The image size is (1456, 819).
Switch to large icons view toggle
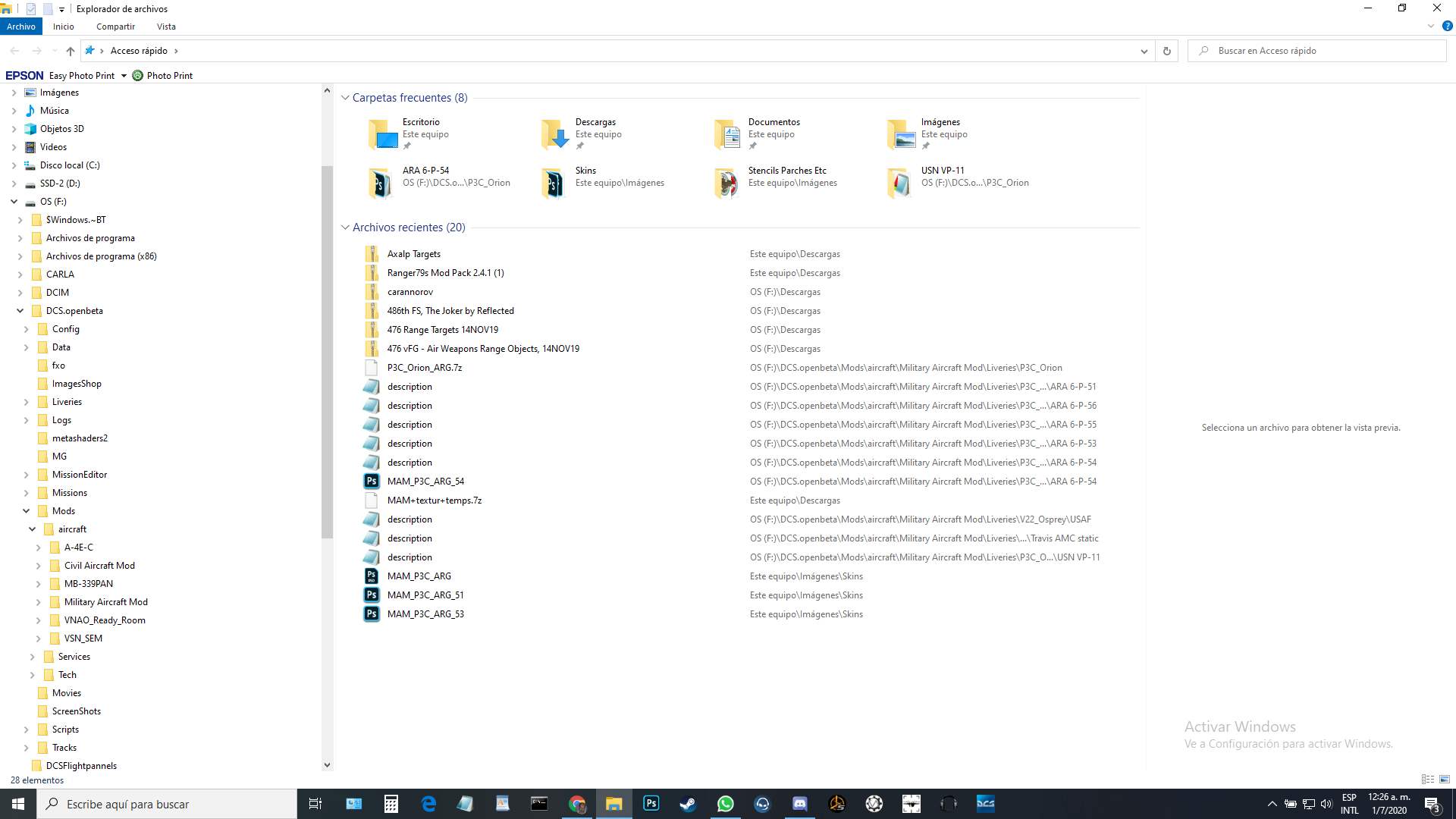tap(1445, 780)
